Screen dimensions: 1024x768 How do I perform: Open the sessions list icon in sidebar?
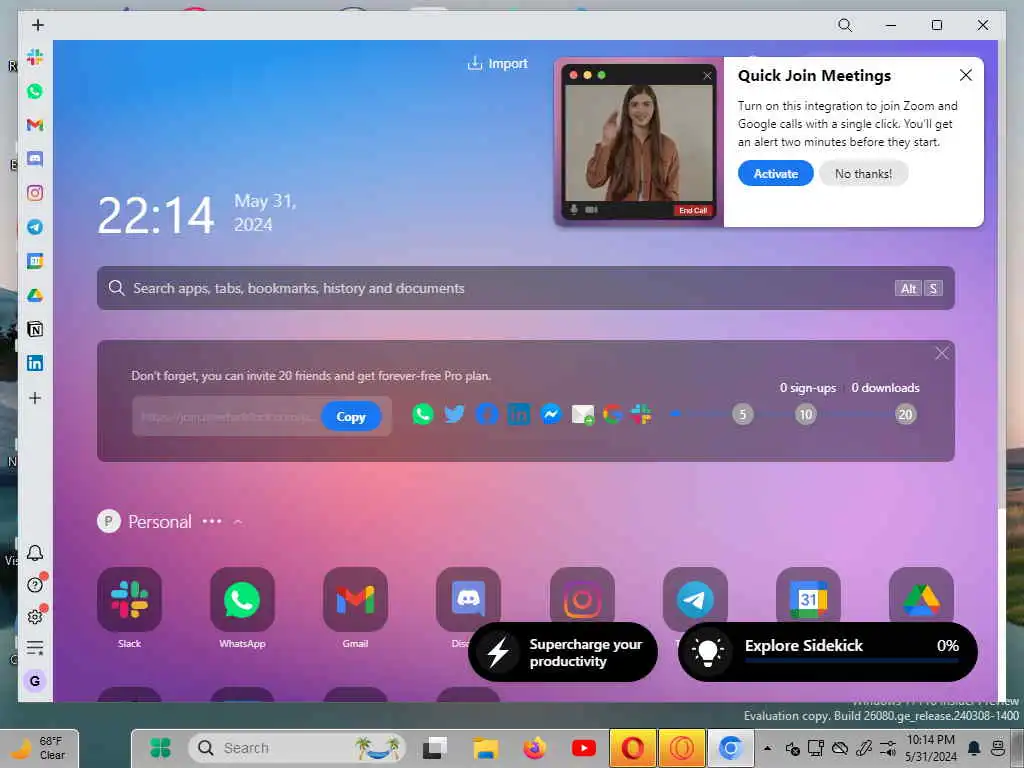(35, 648)
